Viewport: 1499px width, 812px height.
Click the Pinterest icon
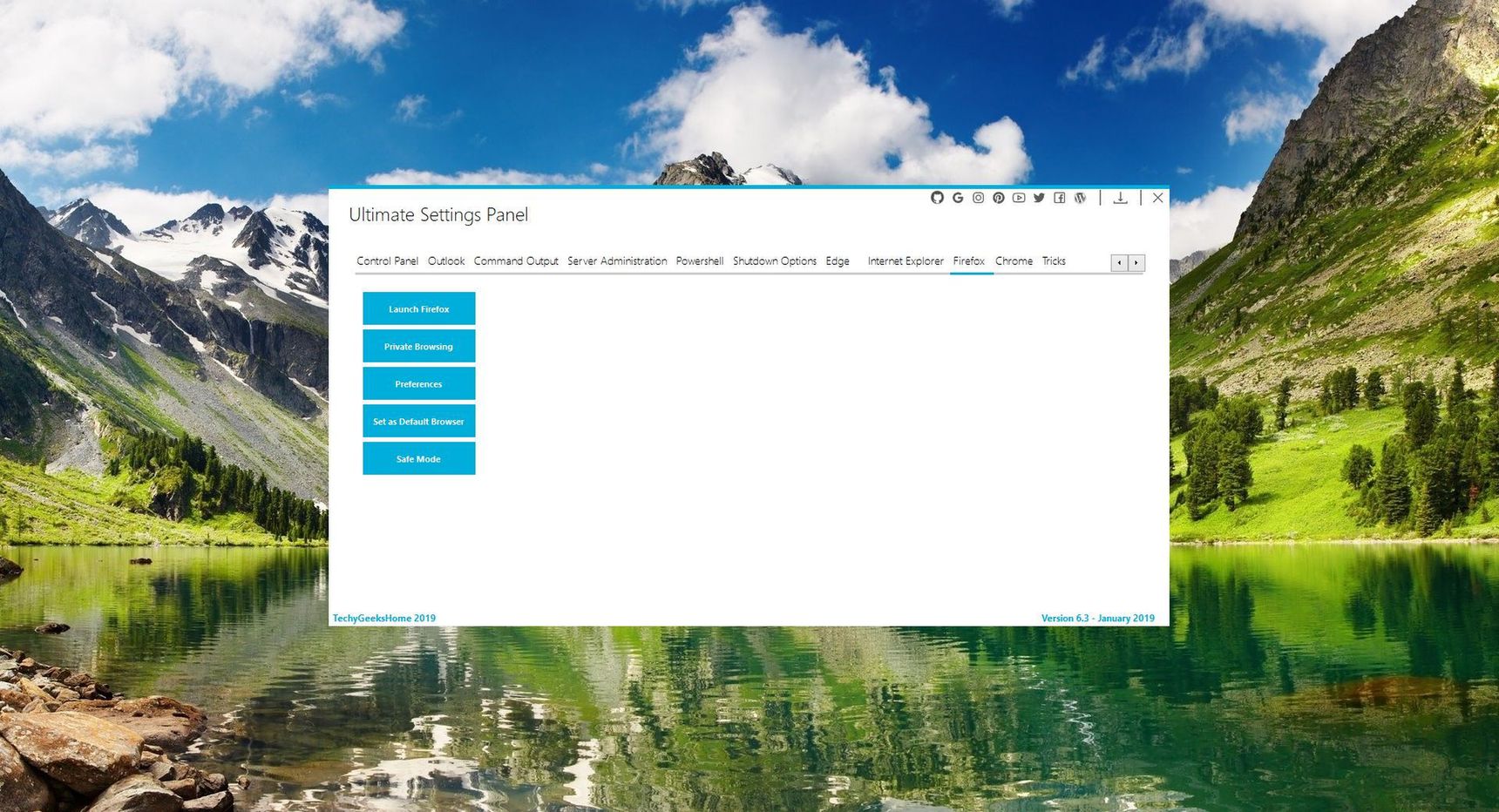[x=999, y=198]
